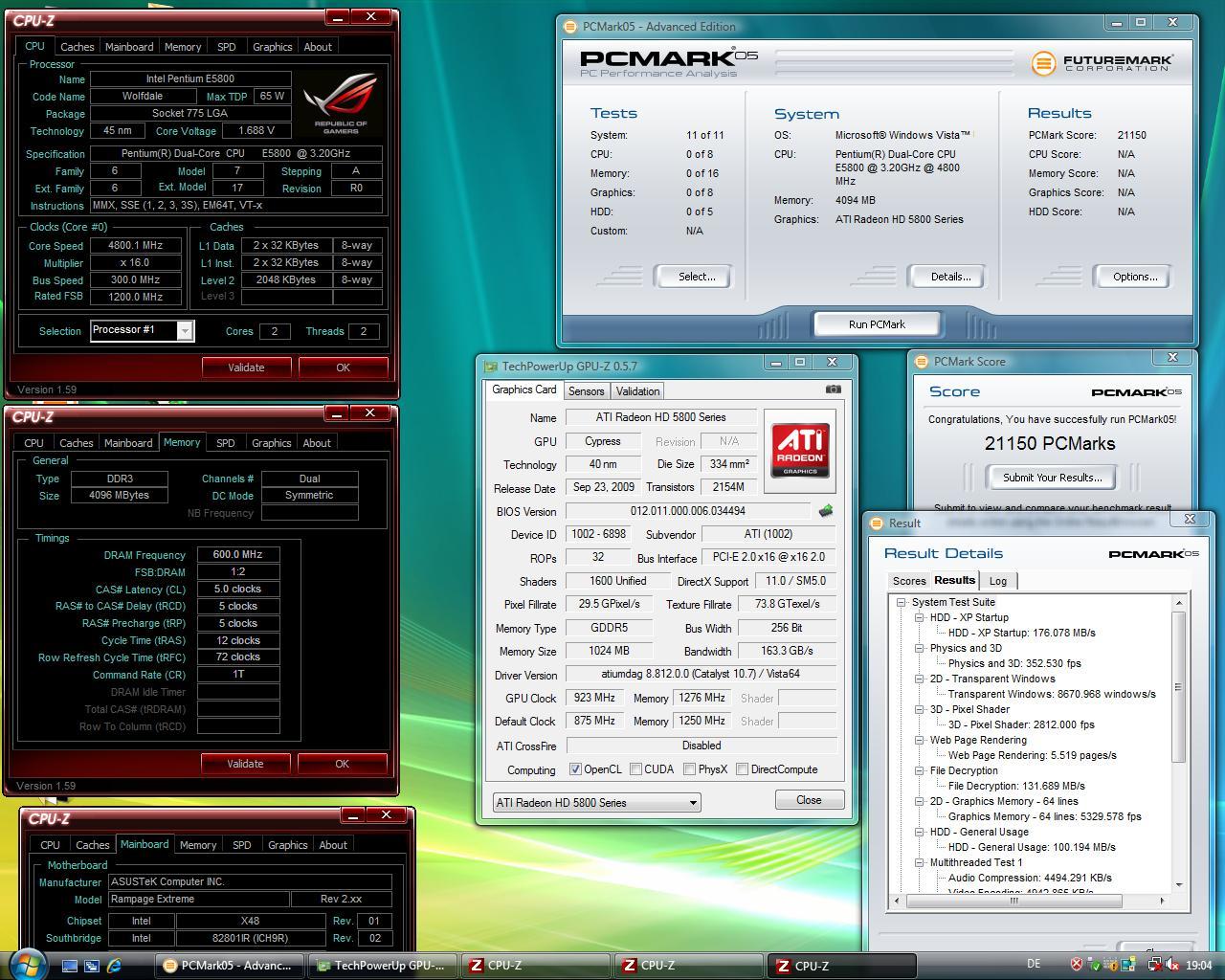Switch to PCMark05 in the taskbar

[230, 966]
